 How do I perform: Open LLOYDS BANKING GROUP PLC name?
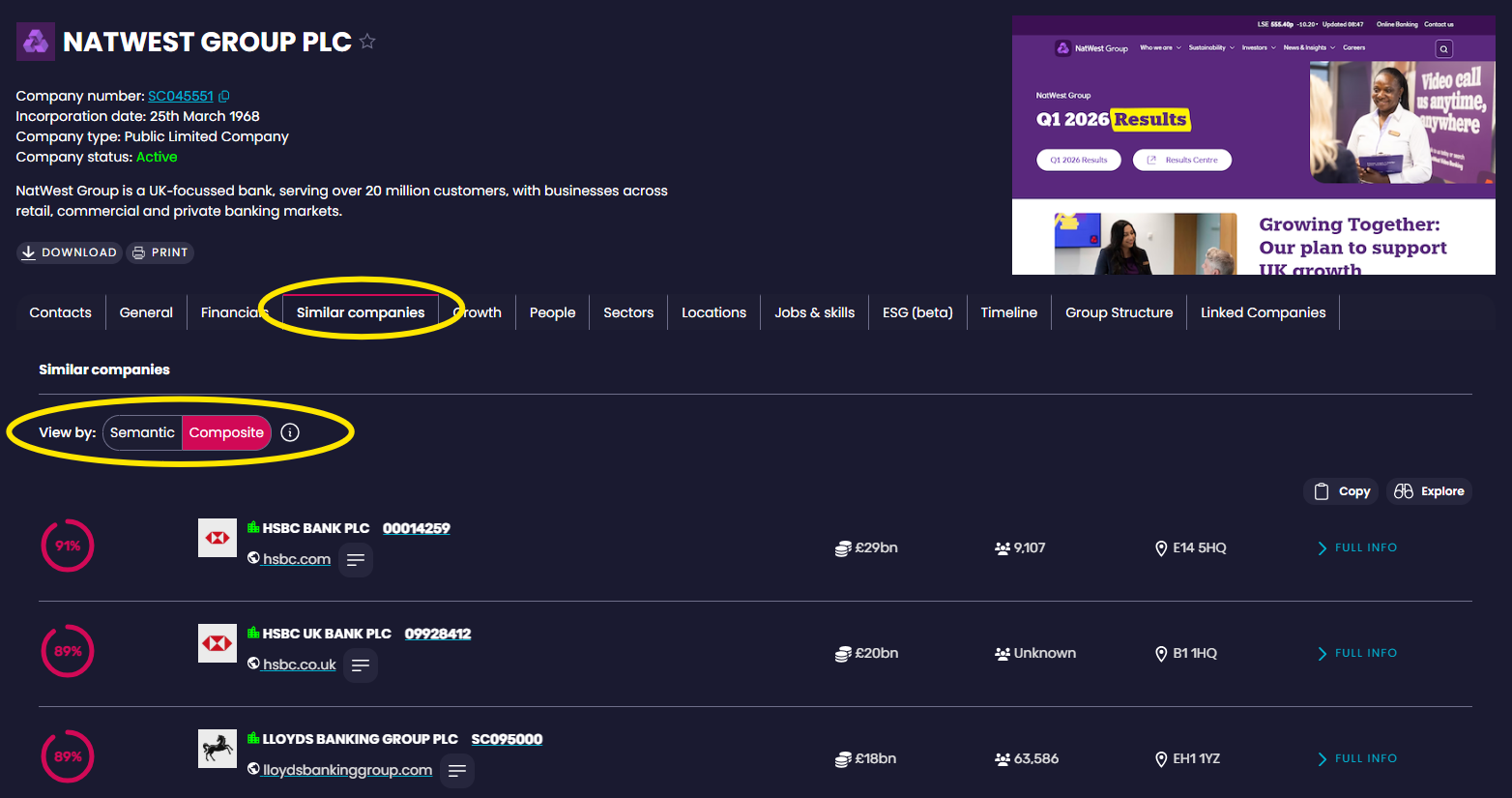coord(361,739)
